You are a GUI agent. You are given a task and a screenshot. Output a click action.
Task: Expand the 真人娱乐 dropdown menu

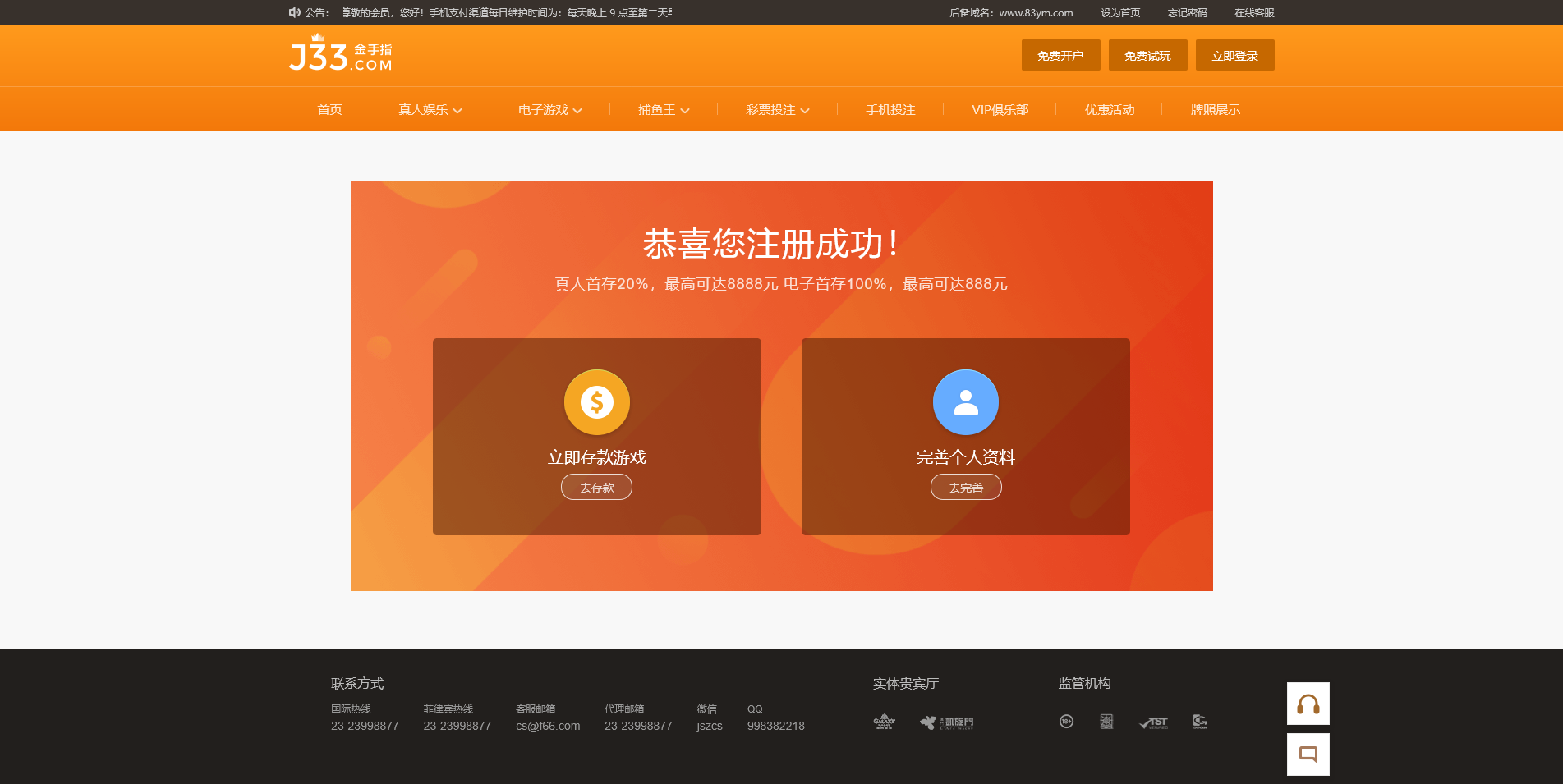click(x=430, y=110)
